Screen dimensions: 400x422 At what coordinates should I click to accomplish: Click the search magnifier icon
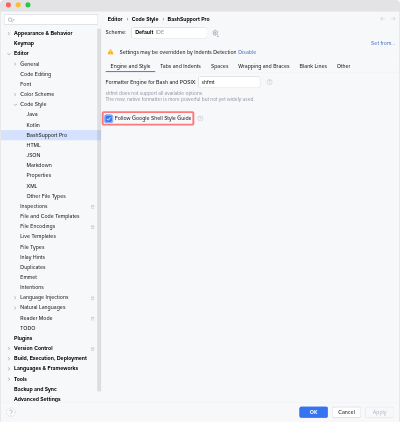(x=11, y=20)
